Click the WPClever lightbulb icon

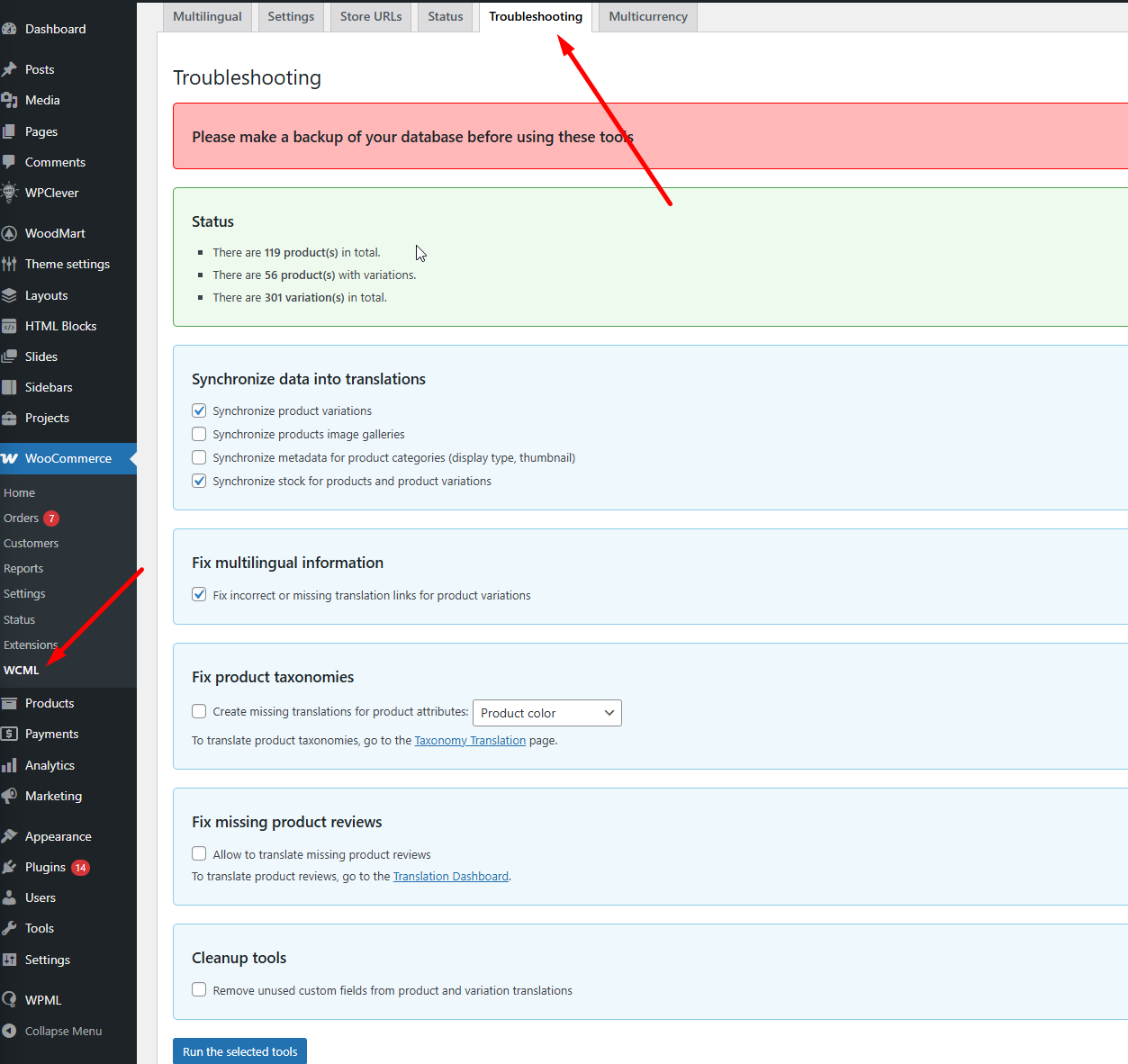[x=9, y=193]
